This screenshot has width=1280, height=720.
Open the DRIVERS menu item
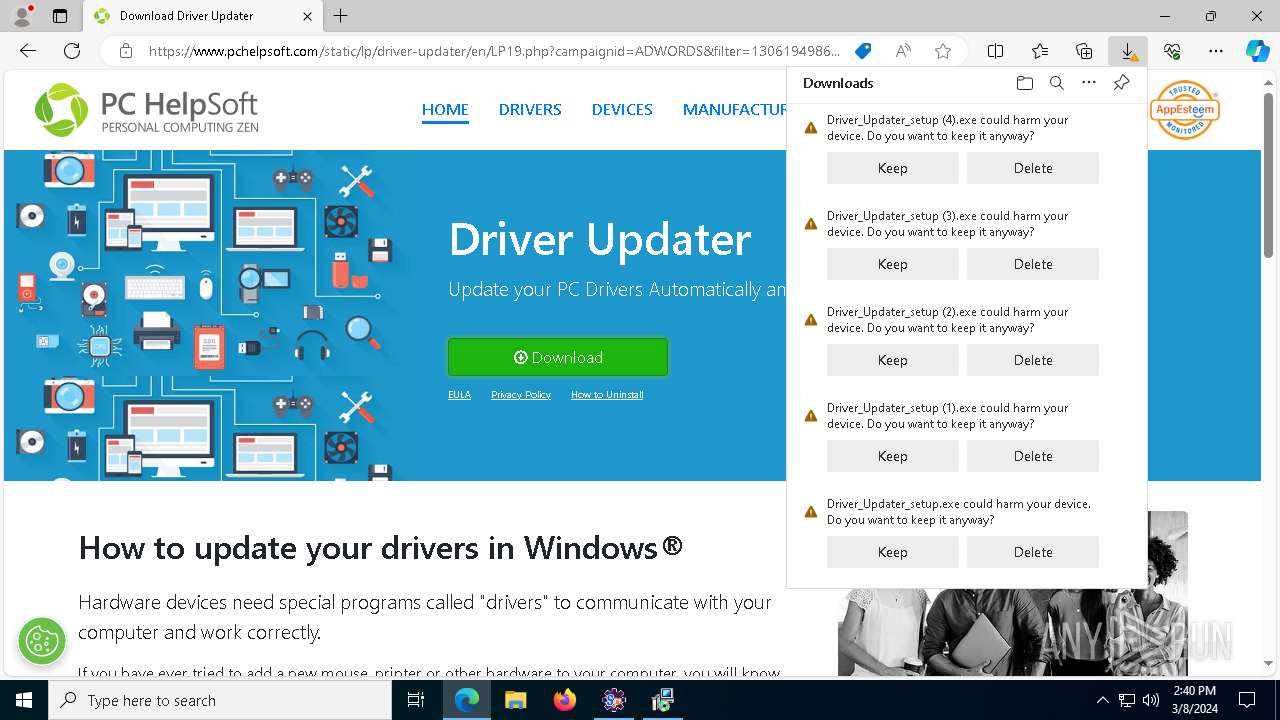530,110
